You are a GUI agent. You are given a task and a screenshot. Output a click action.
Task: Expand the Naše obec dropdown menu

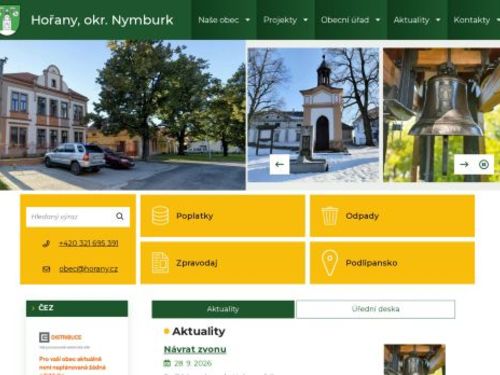[x=224, y=20]
